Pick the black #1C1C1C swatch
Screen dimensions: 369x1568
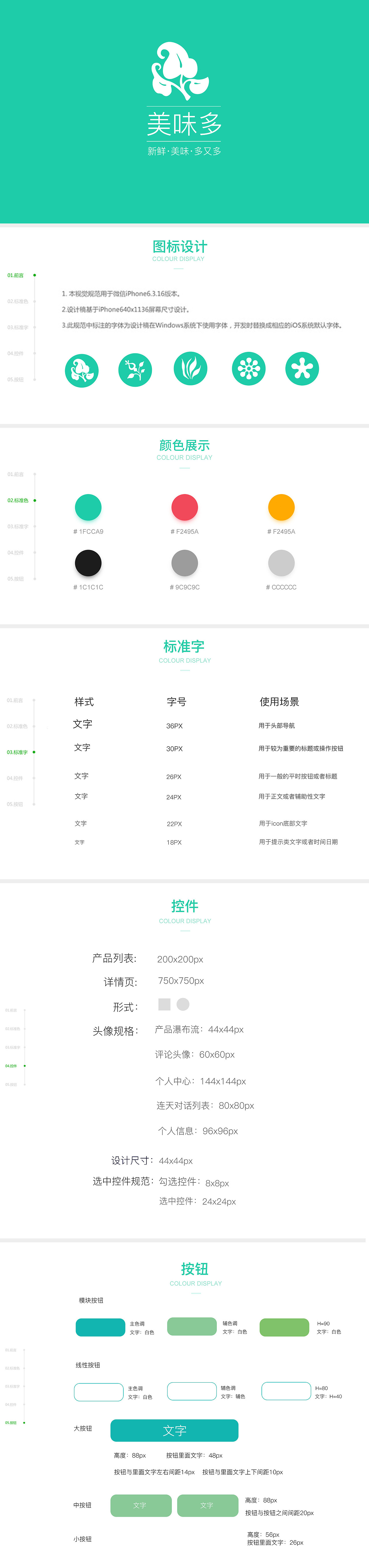pyautogui.click(x=88, y=563)
